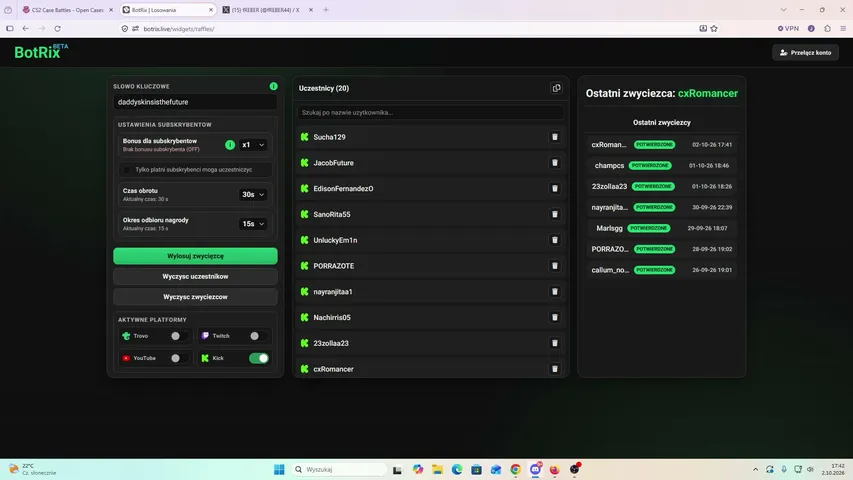Image resolution: width=853 pixels, height=480 pixels.
Task: Remove cxRomancer participant trash icon
Action: click(x=554, y=369)
